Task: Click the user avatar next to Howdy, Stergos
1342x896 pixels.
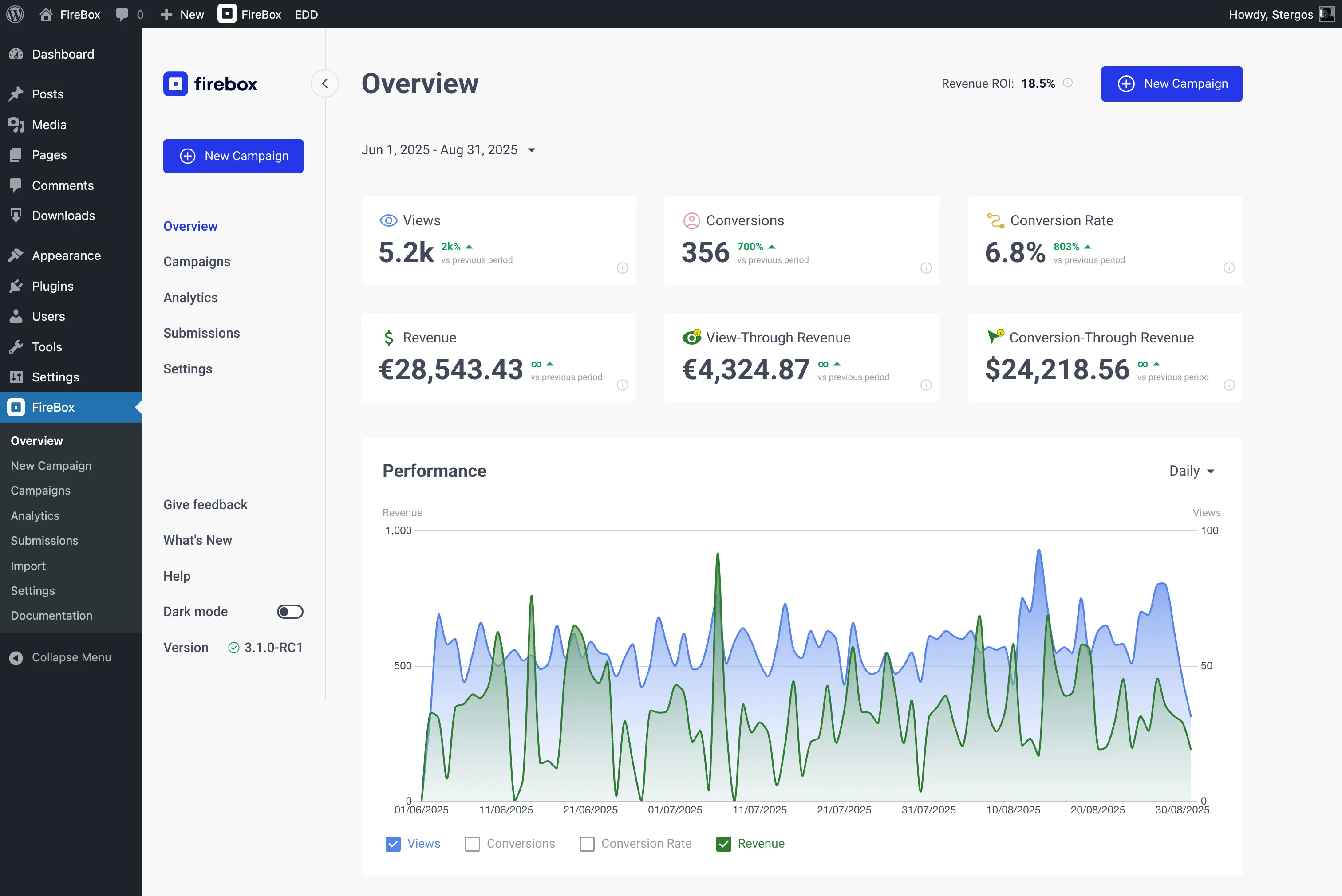Action: 1326,14
